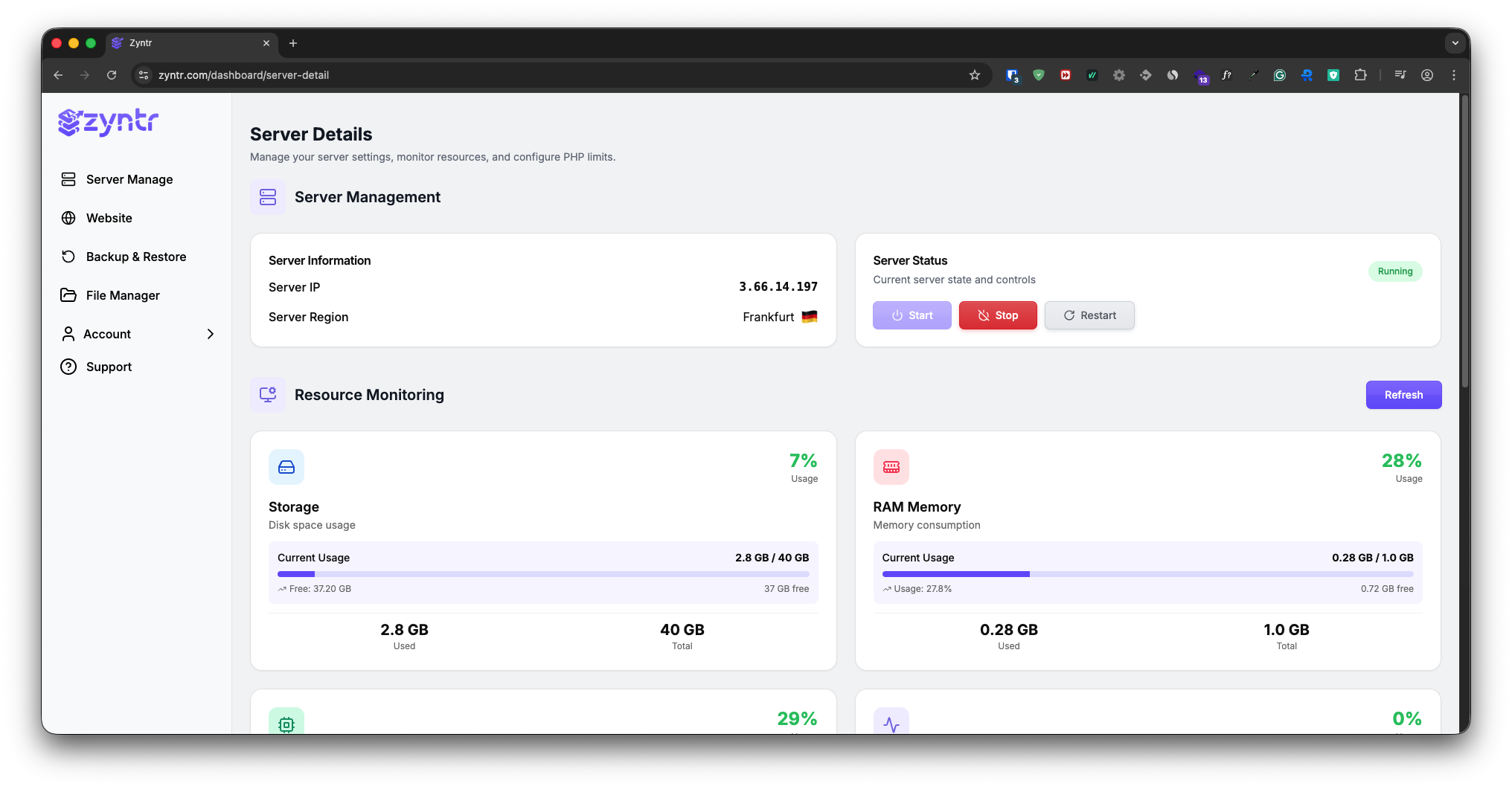Click the RAM Memory chip icon
The height and width of the screenshot is (789, 1512).
pyautogui.click(x=891, y=466)
